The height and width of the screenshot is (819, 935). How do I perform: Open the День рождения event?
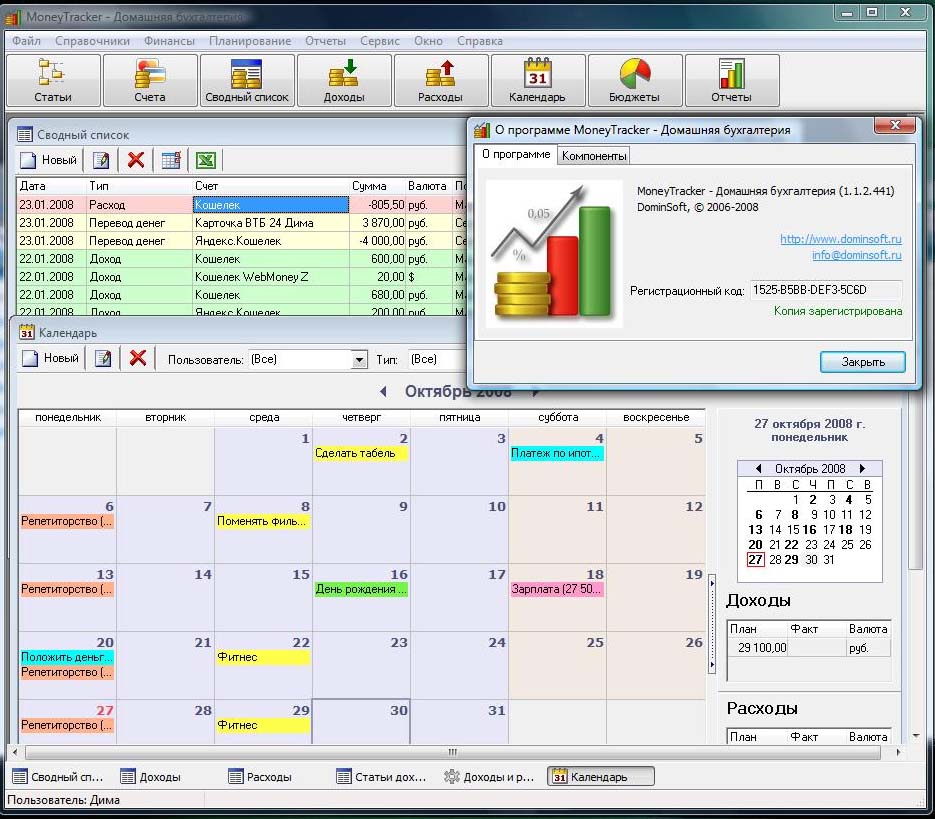click(x=361, y=589)
